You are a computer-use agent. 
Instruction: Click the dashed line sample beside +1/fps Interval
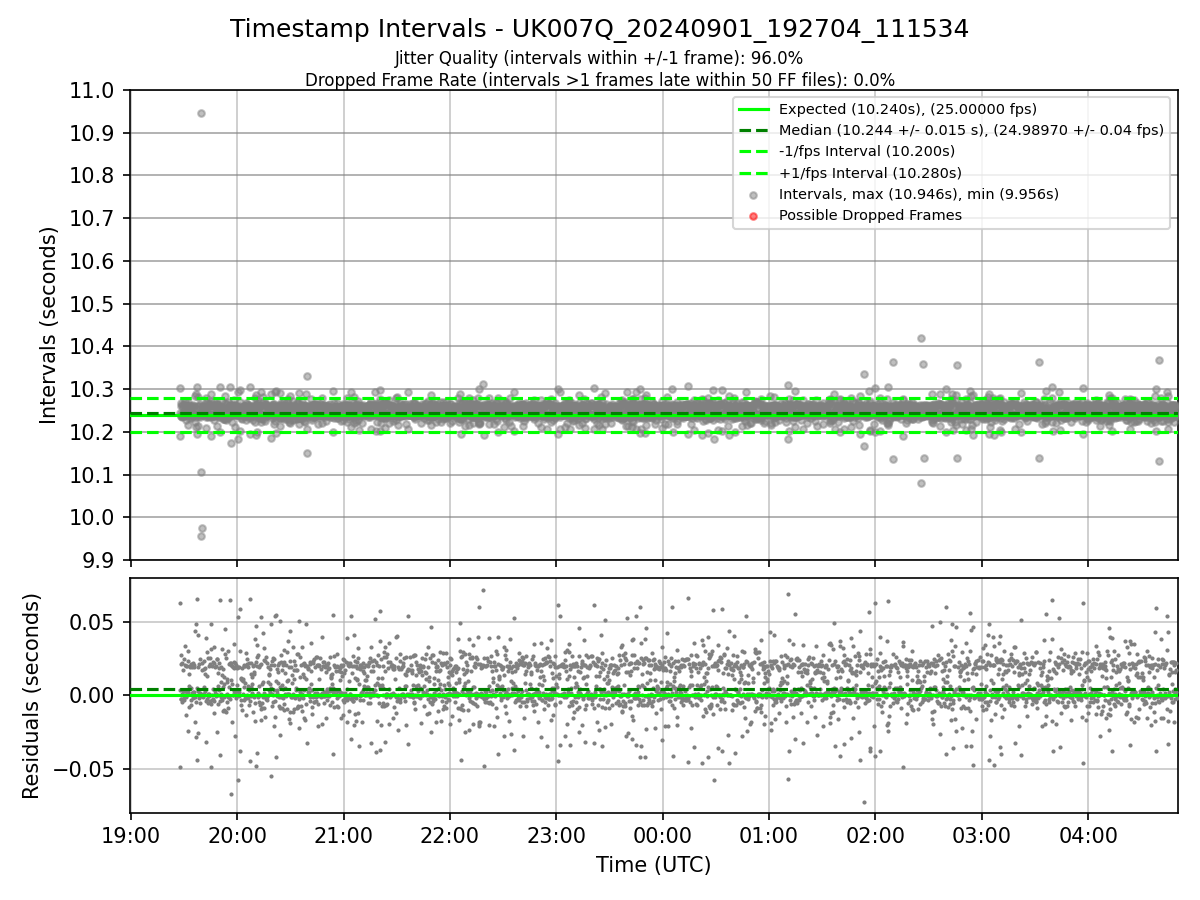pos(755,172)
